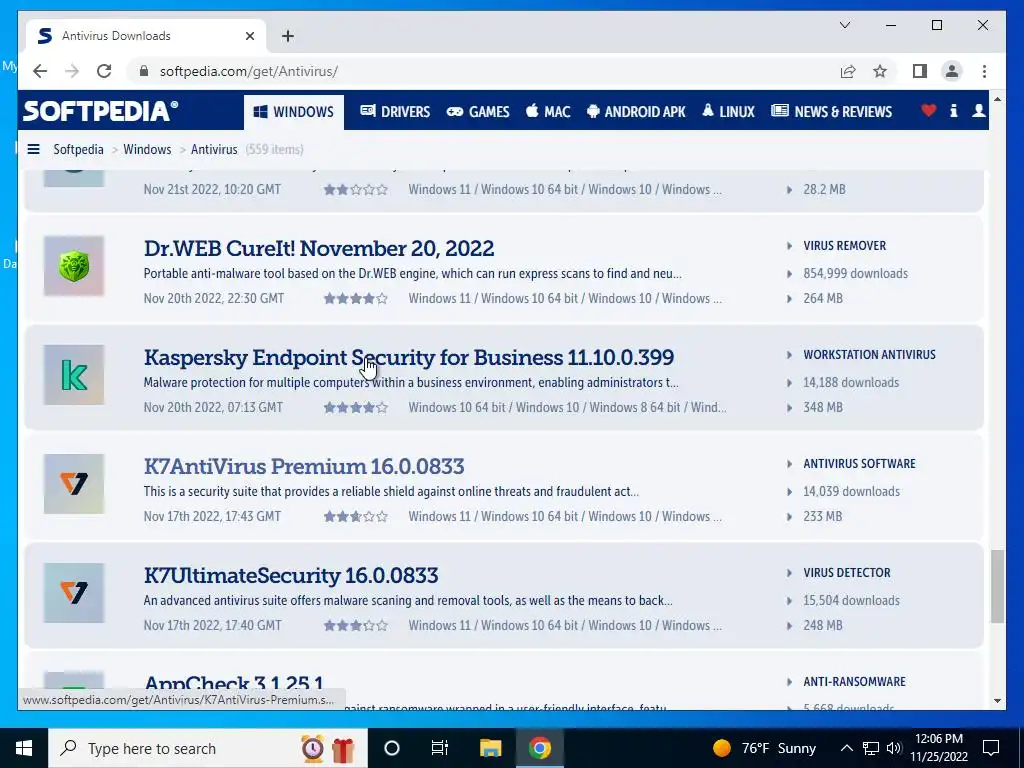Click the ANTIVIRUS SOFTWARE category label
Image resolution: width=1024 pixels, height=768 pixels.
(x=859, y=464)
